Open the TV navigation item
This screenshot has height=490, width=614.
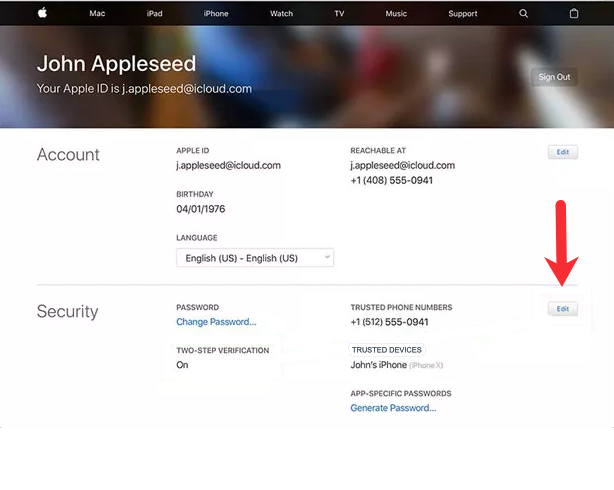(339, 13)
